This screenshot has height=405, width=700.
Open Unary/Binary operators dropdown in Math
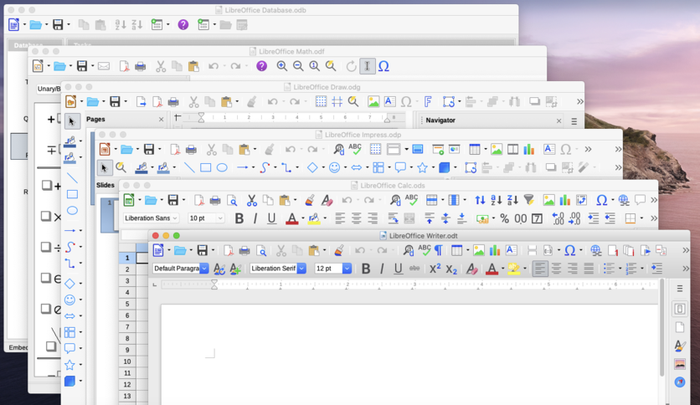click(x=49, y=89)
